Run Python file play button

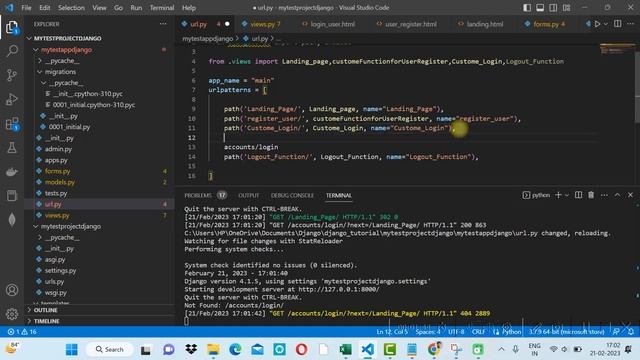[597, 24]
